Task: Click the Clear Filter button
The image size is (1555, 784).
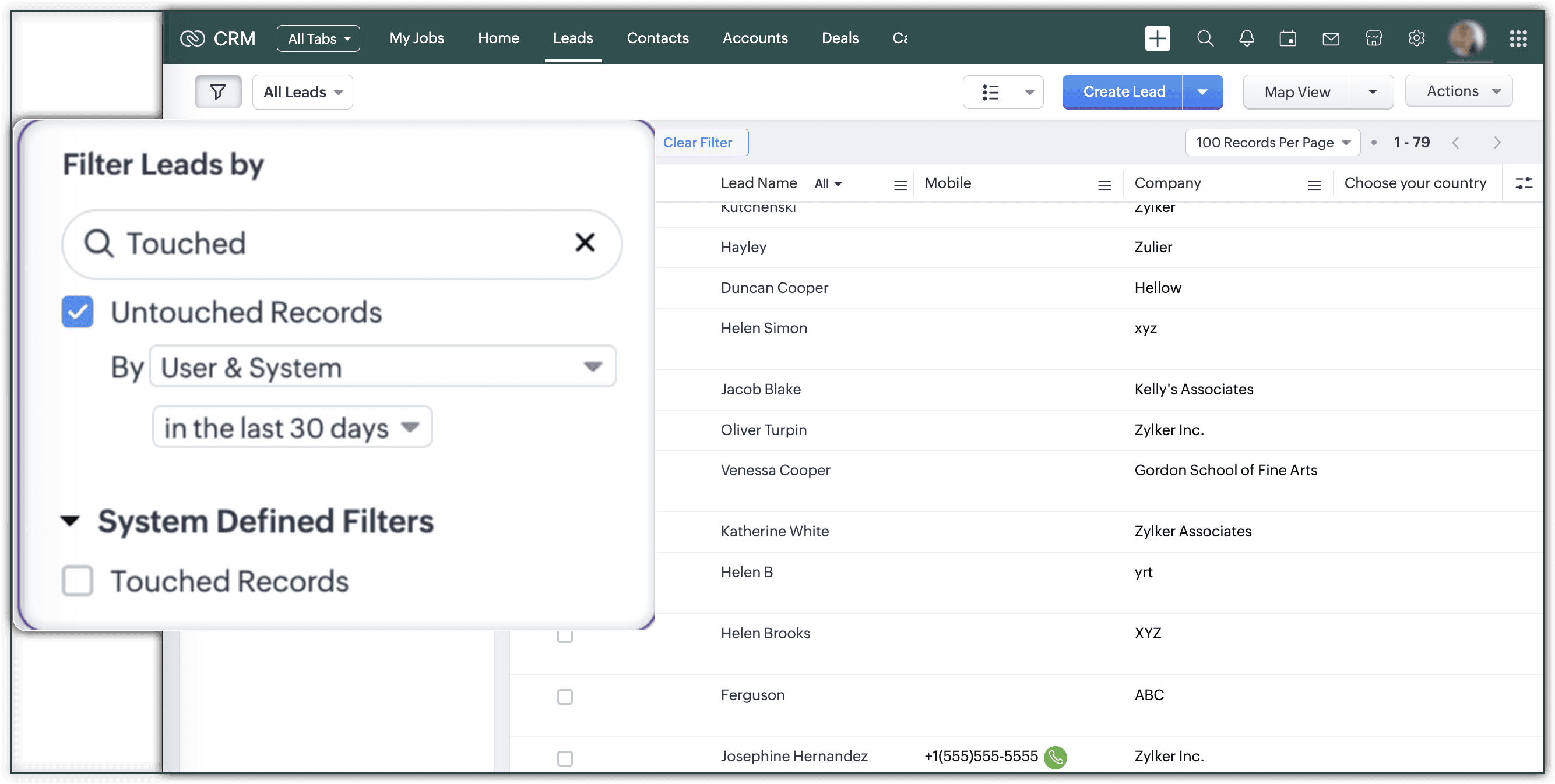Action: pyautogui.click(x=697, y=142)
